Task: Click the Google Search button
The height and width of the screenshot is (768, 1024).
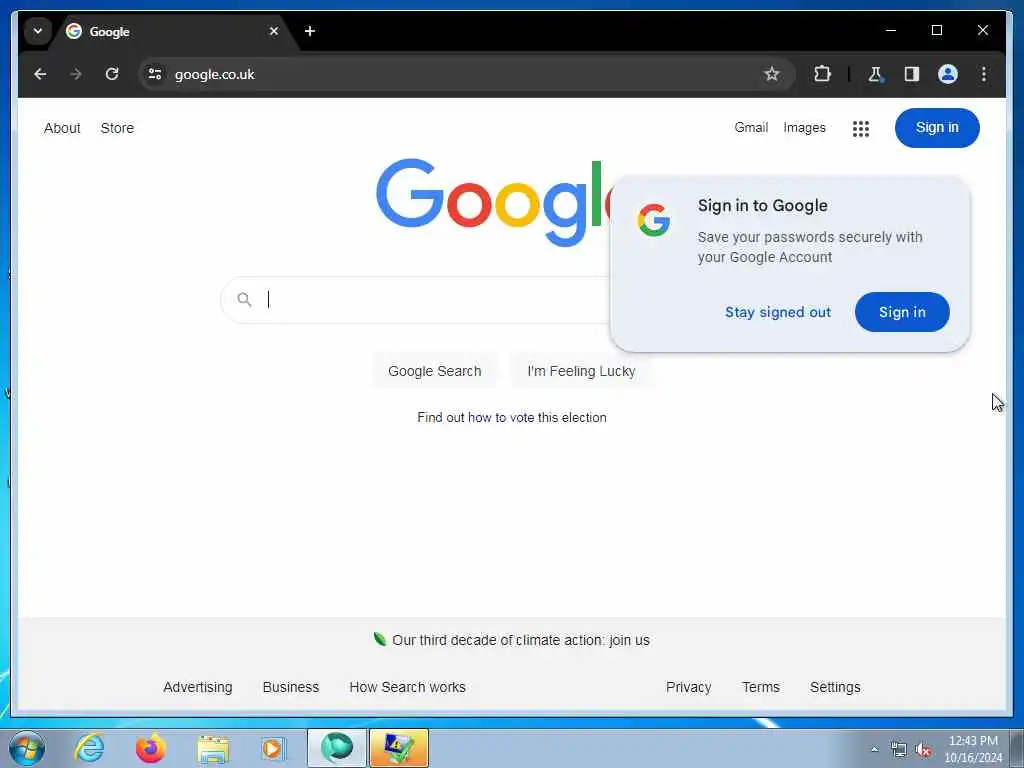Action: [x=434, y=371]
